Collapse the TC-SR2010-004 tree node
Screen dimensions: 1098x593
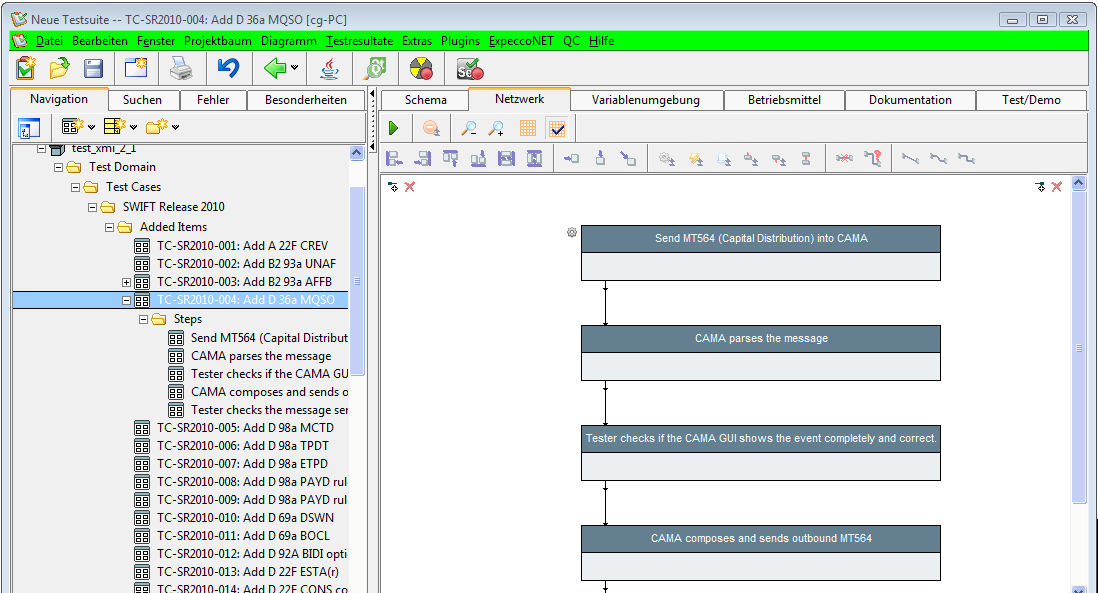[126, 300]
